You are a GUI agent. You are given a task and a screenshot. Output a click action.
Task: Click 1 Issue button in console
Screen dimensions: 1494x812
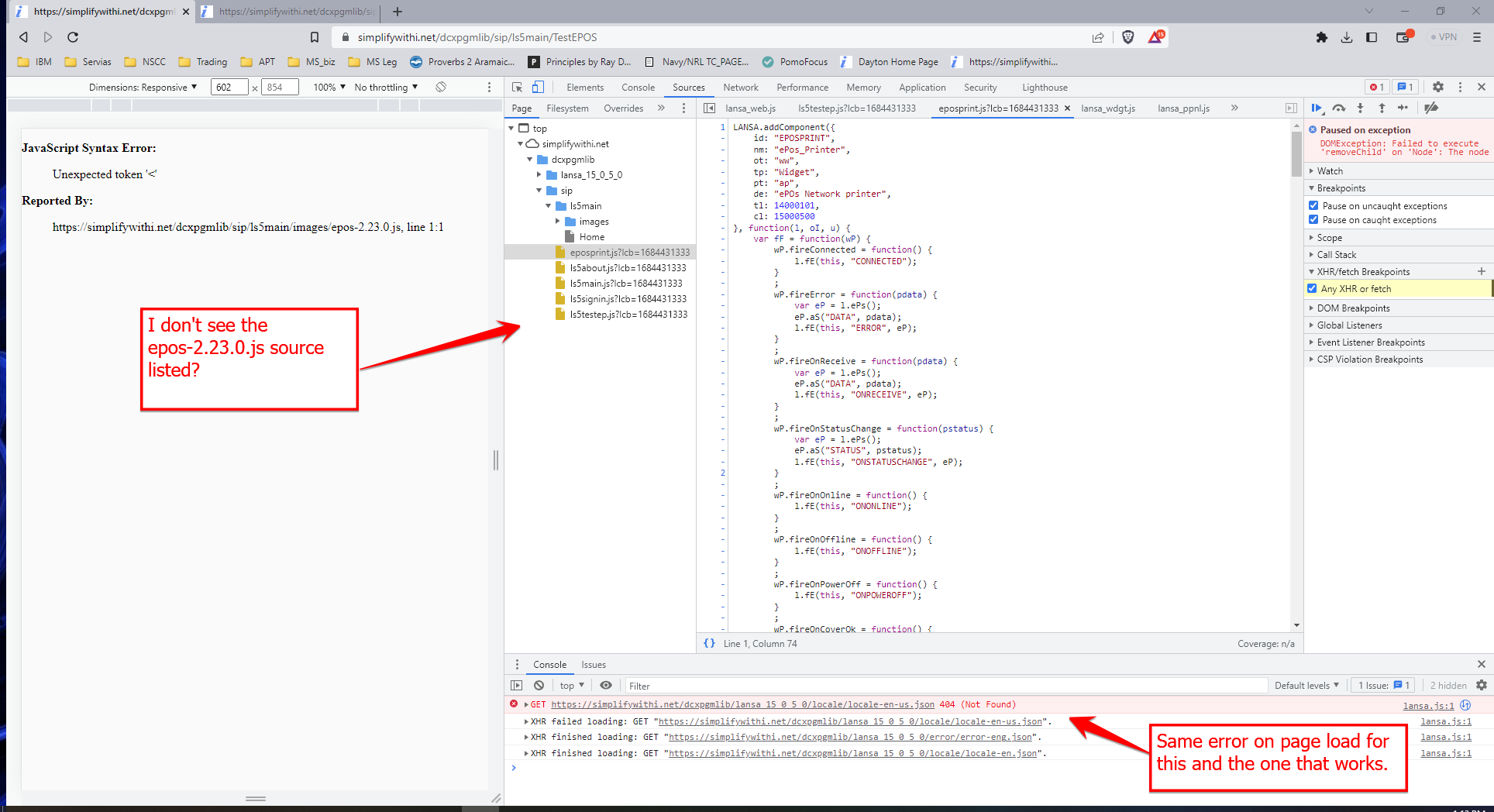(1384, 686)
